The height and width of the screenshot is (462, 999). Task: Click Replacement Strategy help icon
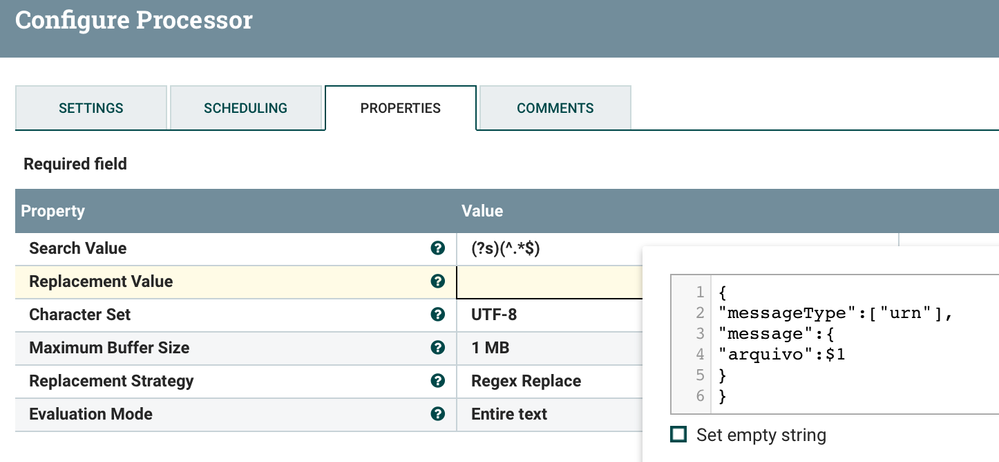coord(437,381)
